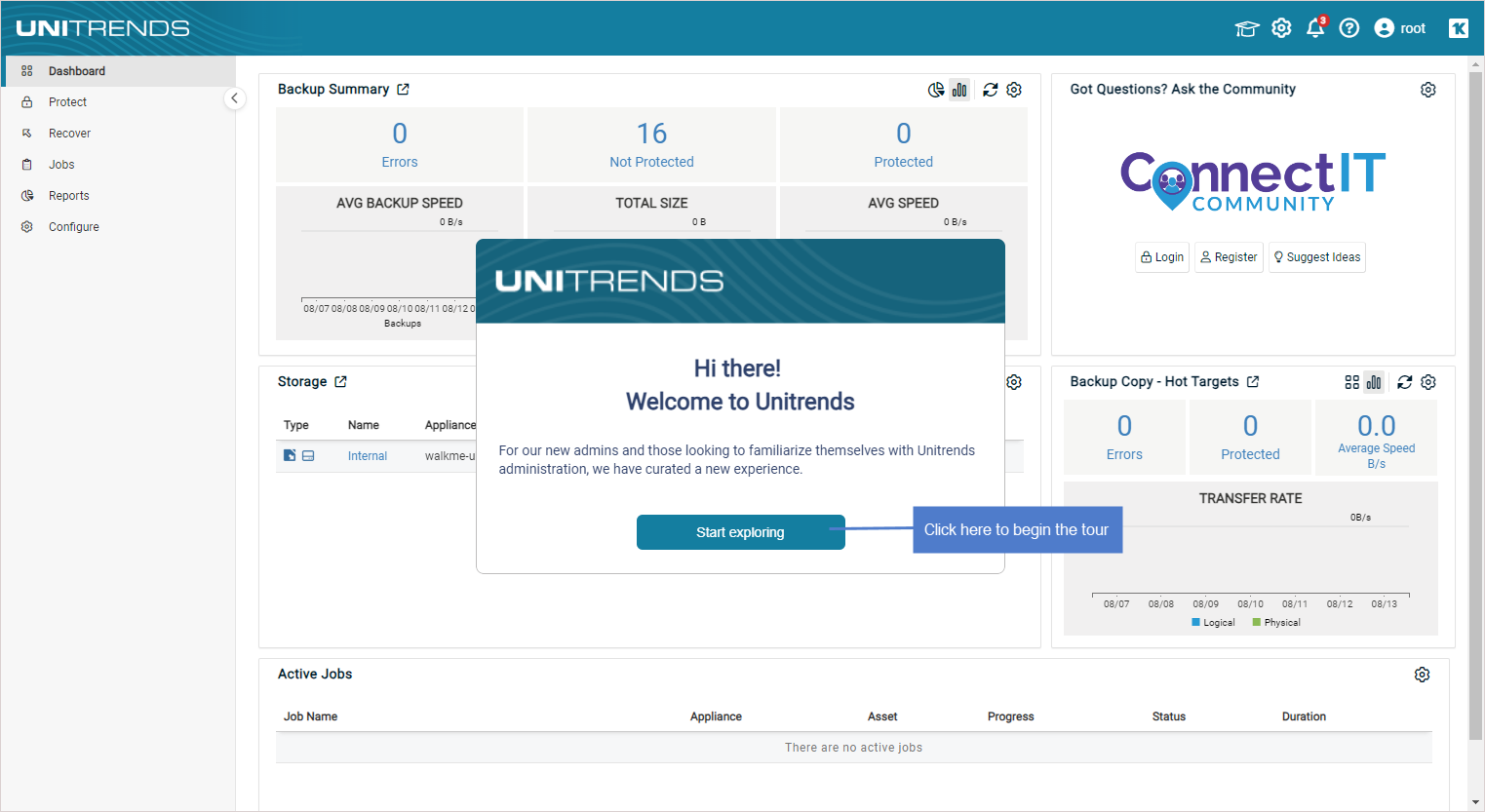The height and width of the screenshot is (812, 1485).
Task: Click the scrollbar down arrow
Action: pyautogui.click(x=1476, y=803)
